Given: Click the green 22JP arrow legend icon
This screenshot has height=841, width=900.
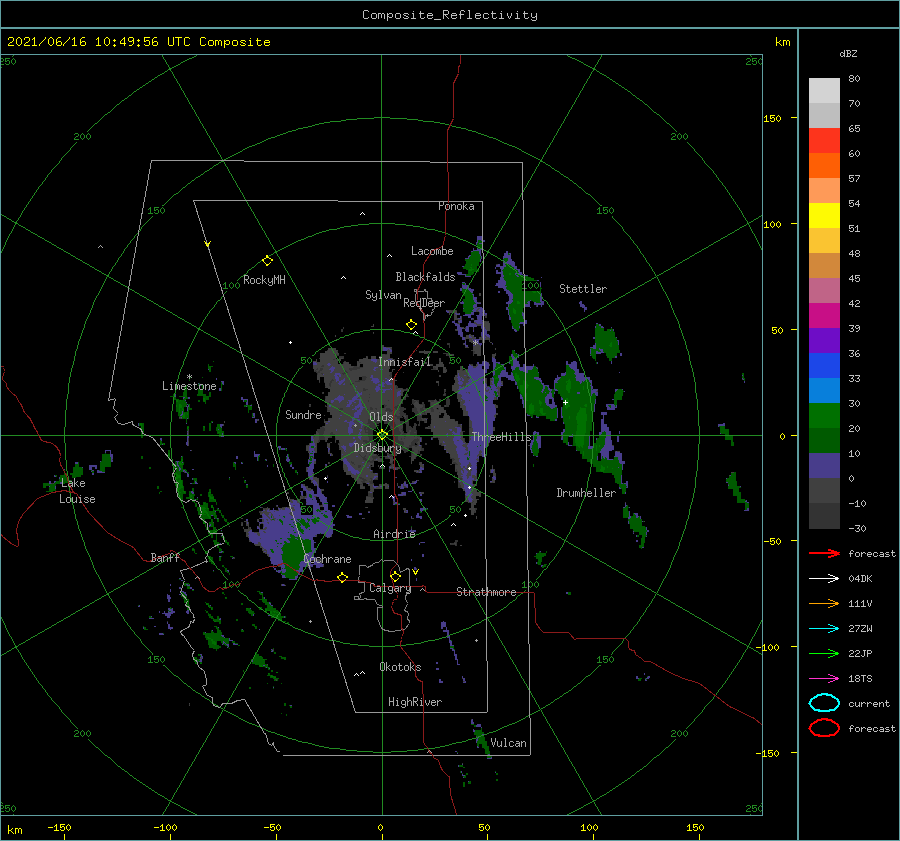Looking at the screenshot, I should (824, 653).
